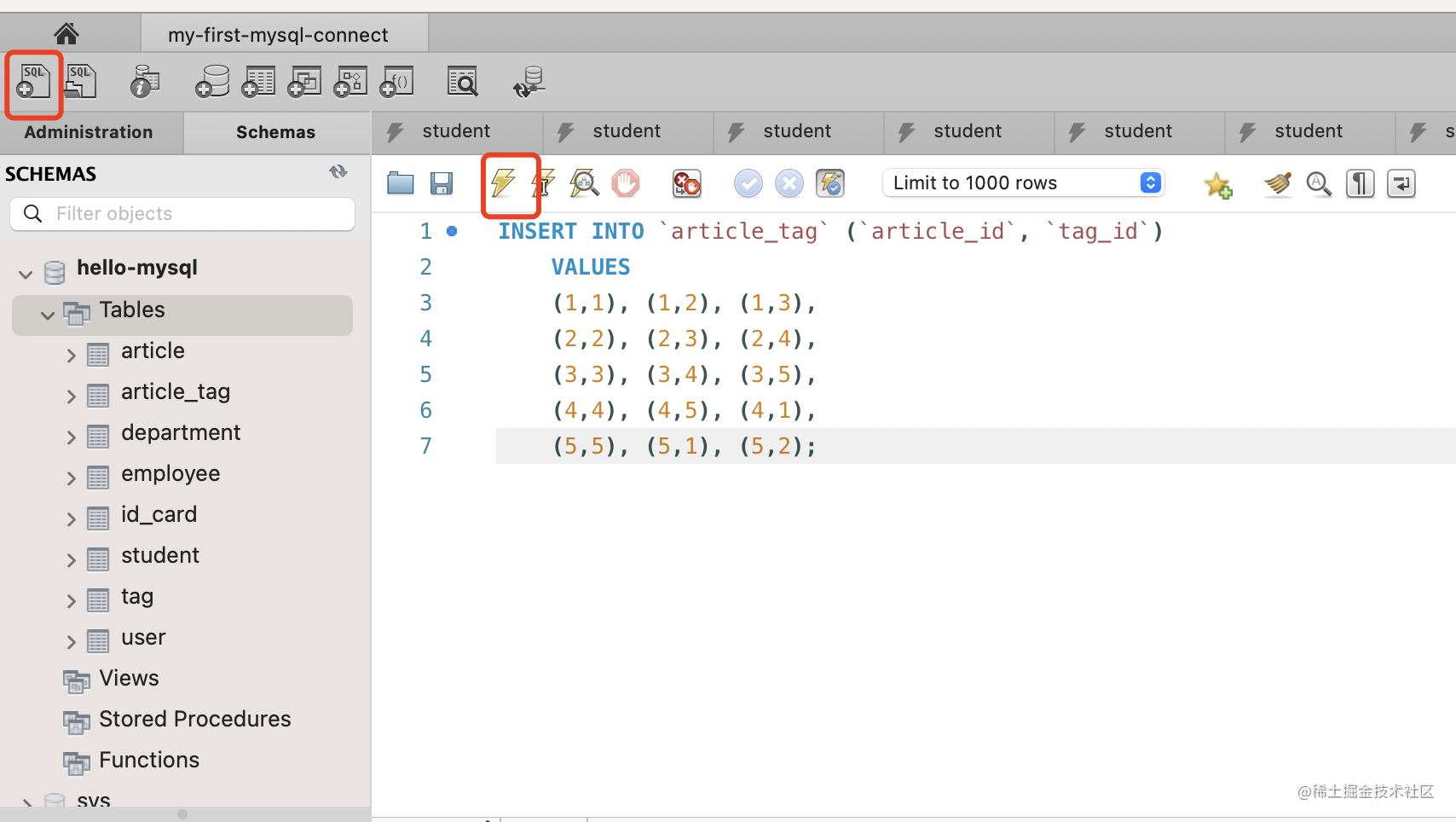Click the Explain query magnifier icon
The image size is (1456, 822).
(584, 182)
